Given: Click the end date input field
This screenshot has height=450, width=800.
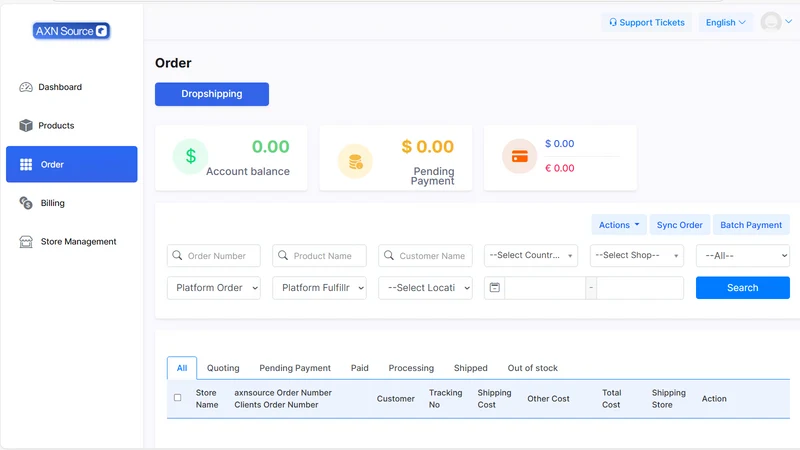Looking at the screenshot, I should click(640, 288).
